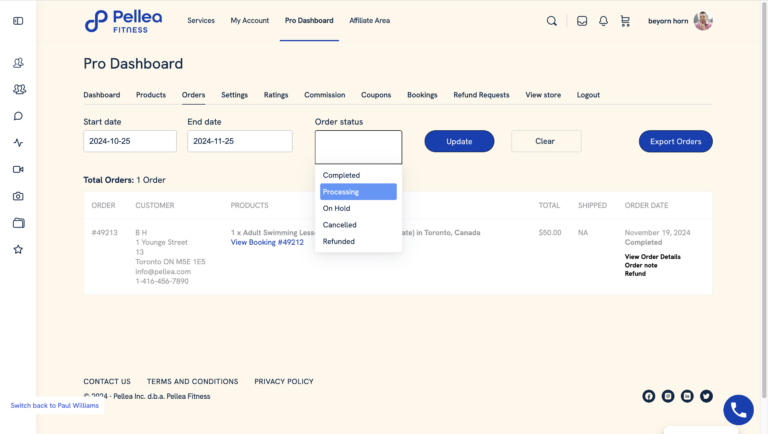Screen dimensions: 768x434
Task: Click the ORDER DATE column header
Action: point(646,205)
